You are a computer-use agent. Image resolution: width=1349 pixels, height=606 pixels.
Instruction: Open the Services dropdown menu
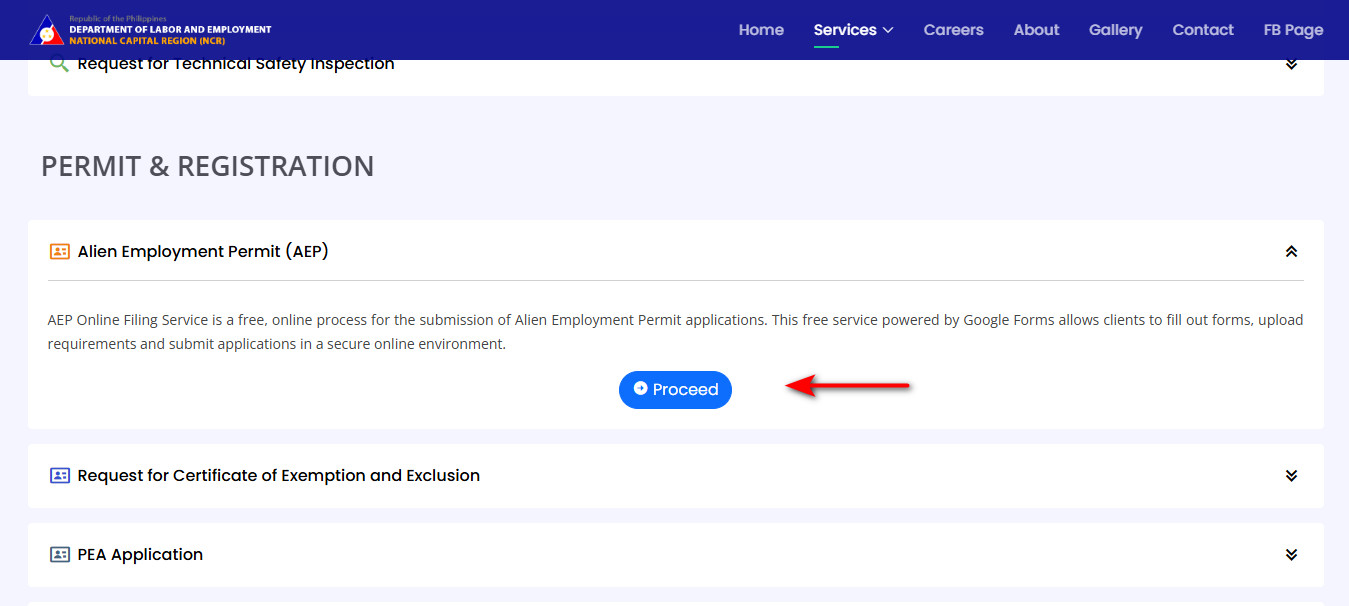pyautogui.click(x=852, y=29)
